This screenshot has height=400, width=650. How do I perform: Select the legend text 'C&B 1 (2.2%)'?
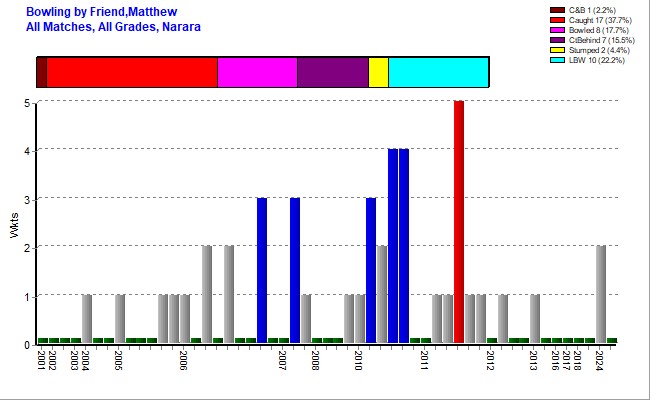592,10
